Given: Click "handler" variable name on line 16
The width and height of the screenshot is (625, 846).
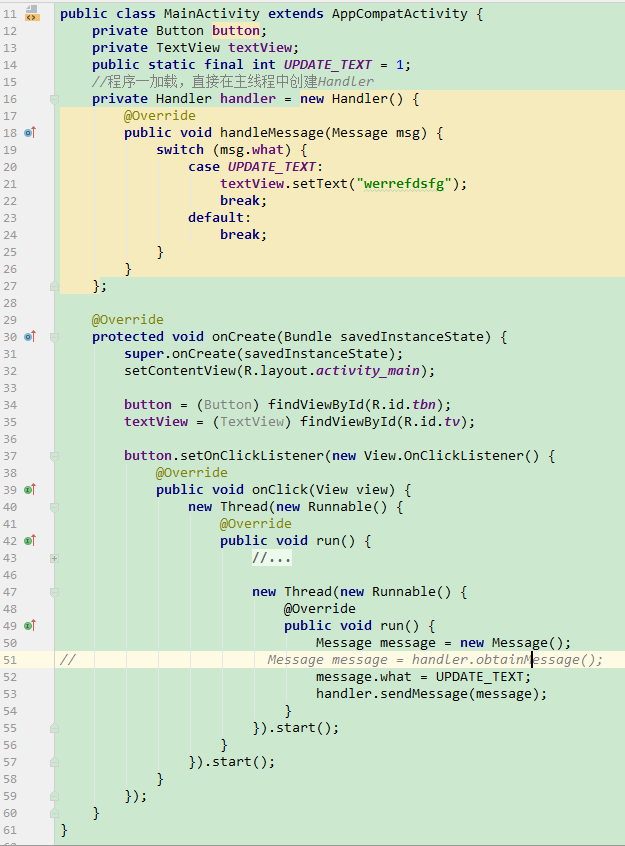Looking at the screenshot, I should pos(248,99).
